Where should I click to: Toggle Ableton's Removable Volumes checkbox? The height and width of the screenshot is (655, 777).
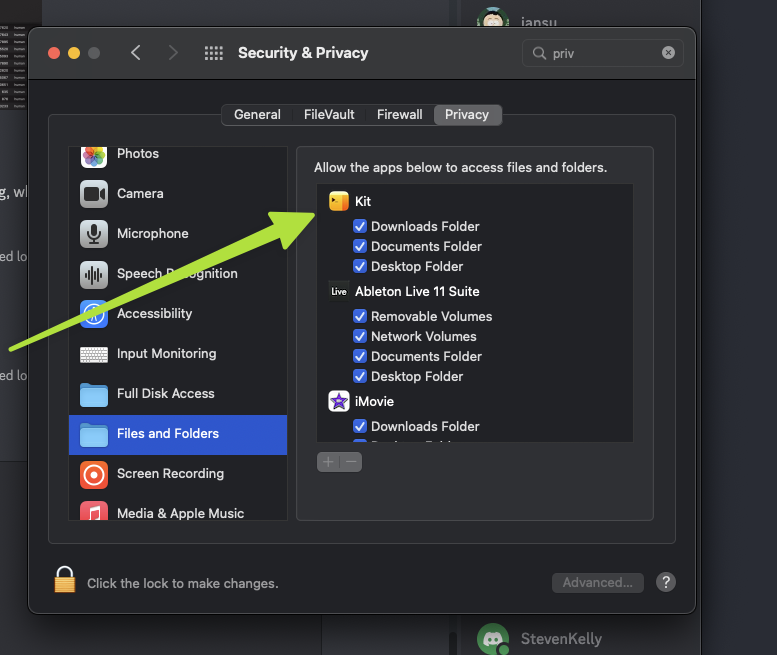pos(360,316)
